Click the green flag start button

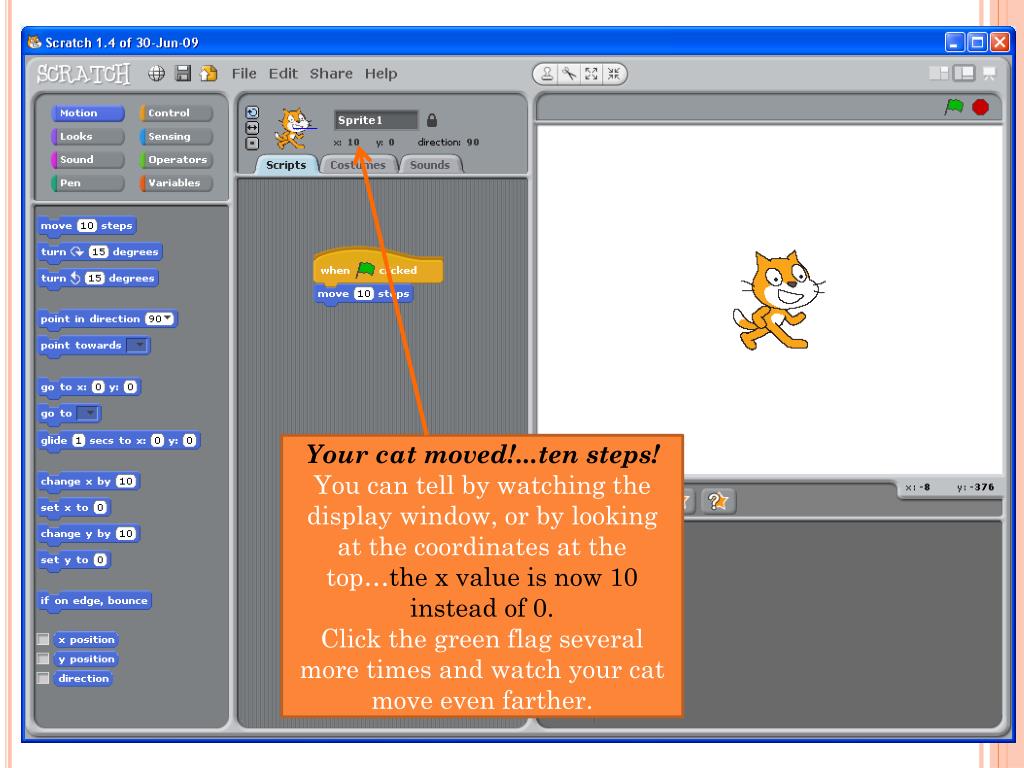pyautogui.click(x=954, y=106)
